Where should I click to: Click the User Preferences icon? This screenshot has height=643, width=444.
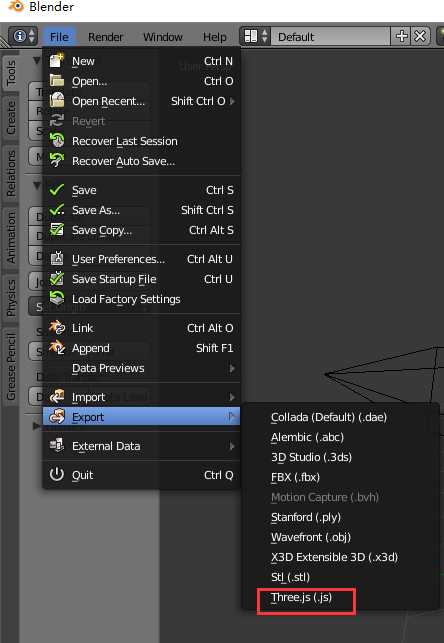pos(57,258)
